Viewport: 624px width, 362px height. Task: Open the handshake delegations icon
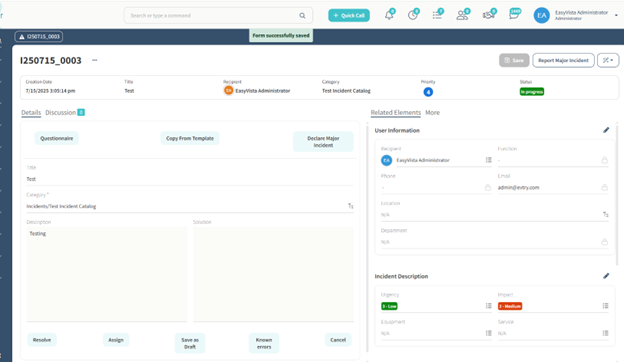(489, 15)
